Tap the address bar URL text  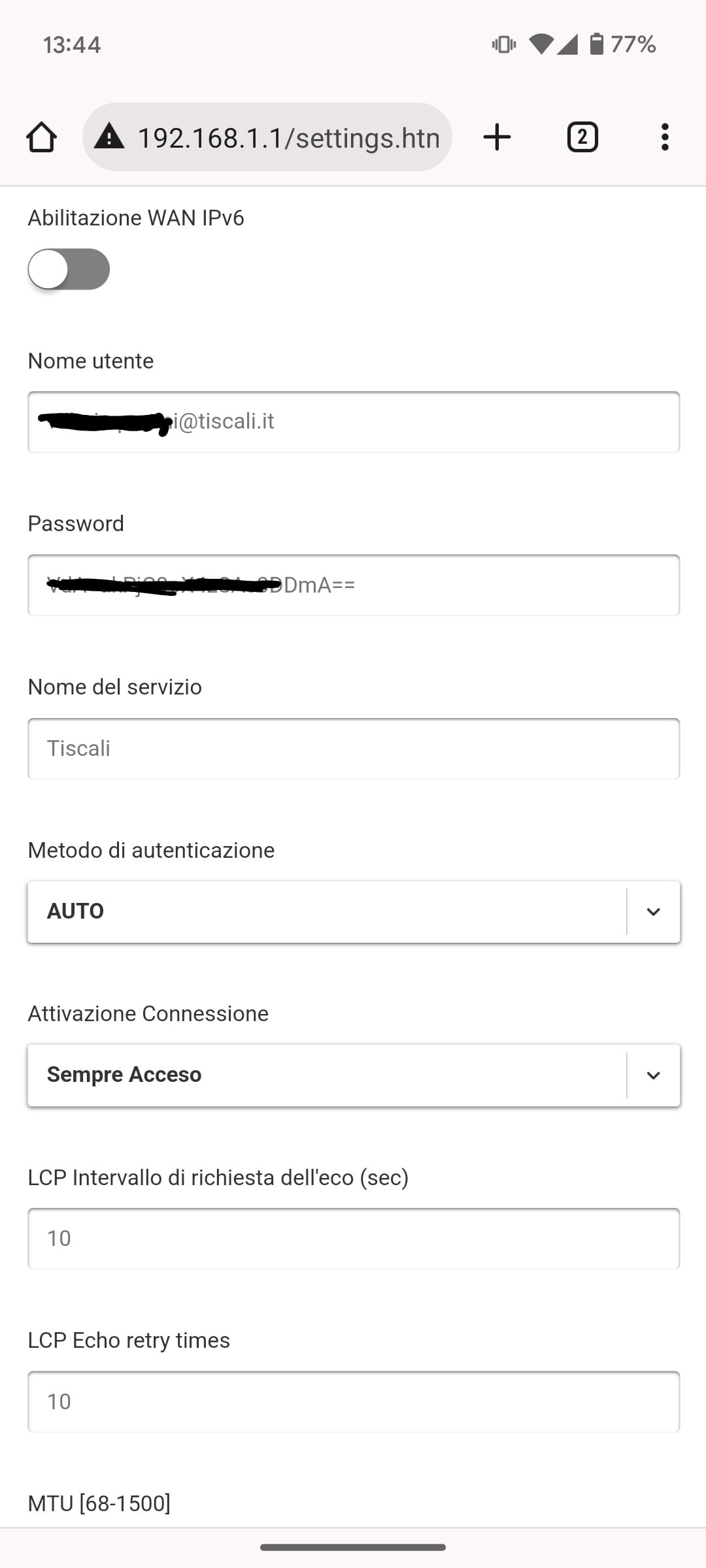click(x=288, y=138)
